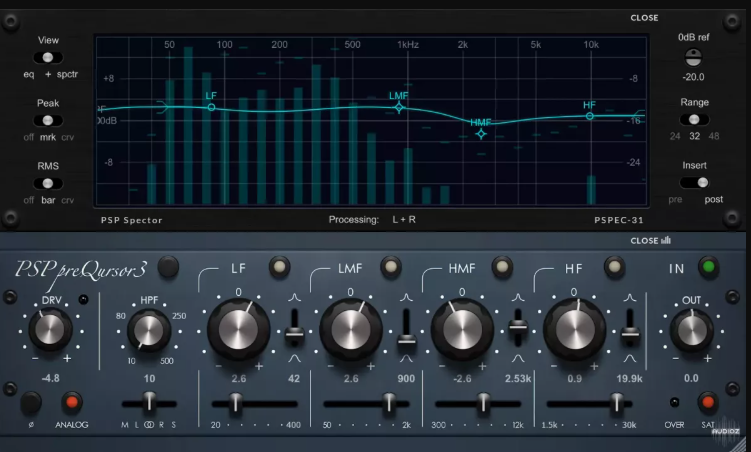
Task: Toggle the phase invert ø button
Action: tap(31, 403)
